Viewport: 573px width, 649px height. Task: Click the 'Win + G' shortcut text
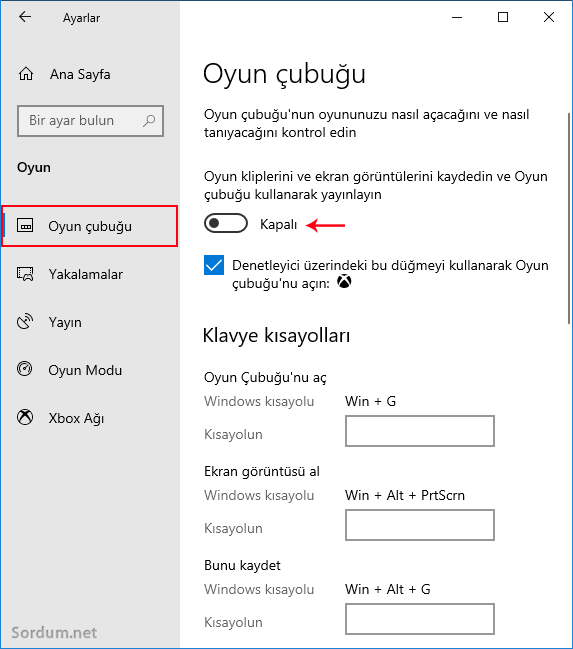tap(371, 401)
